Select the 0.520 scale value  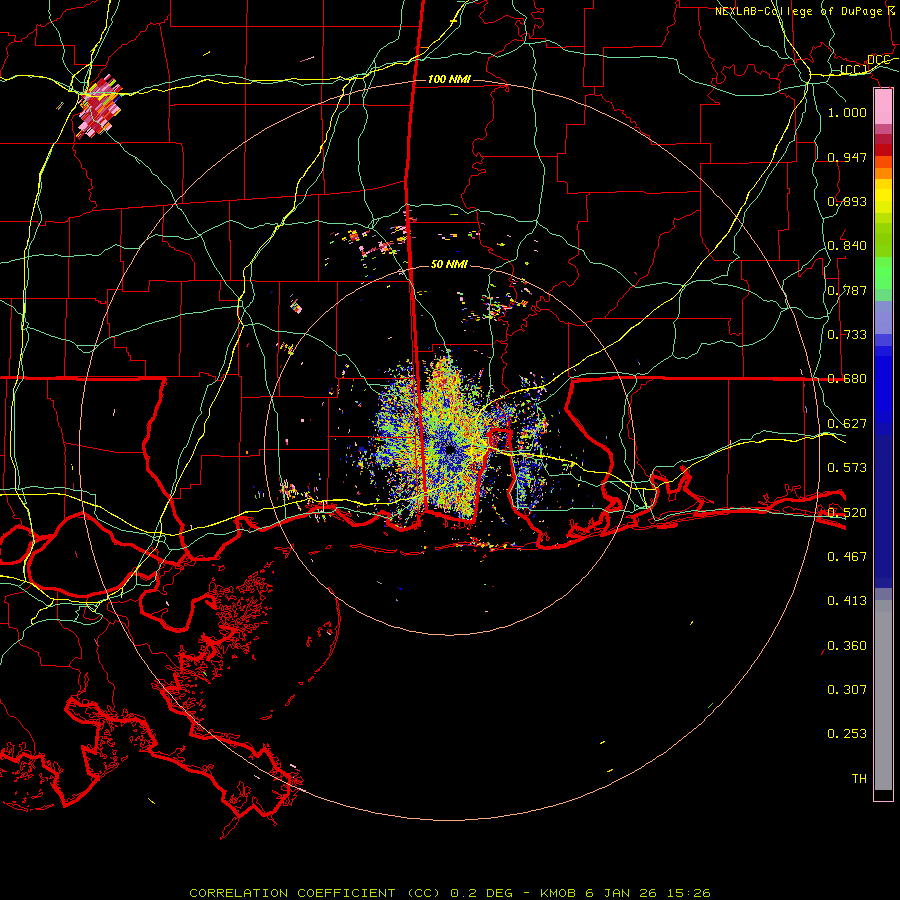[847, 513]
